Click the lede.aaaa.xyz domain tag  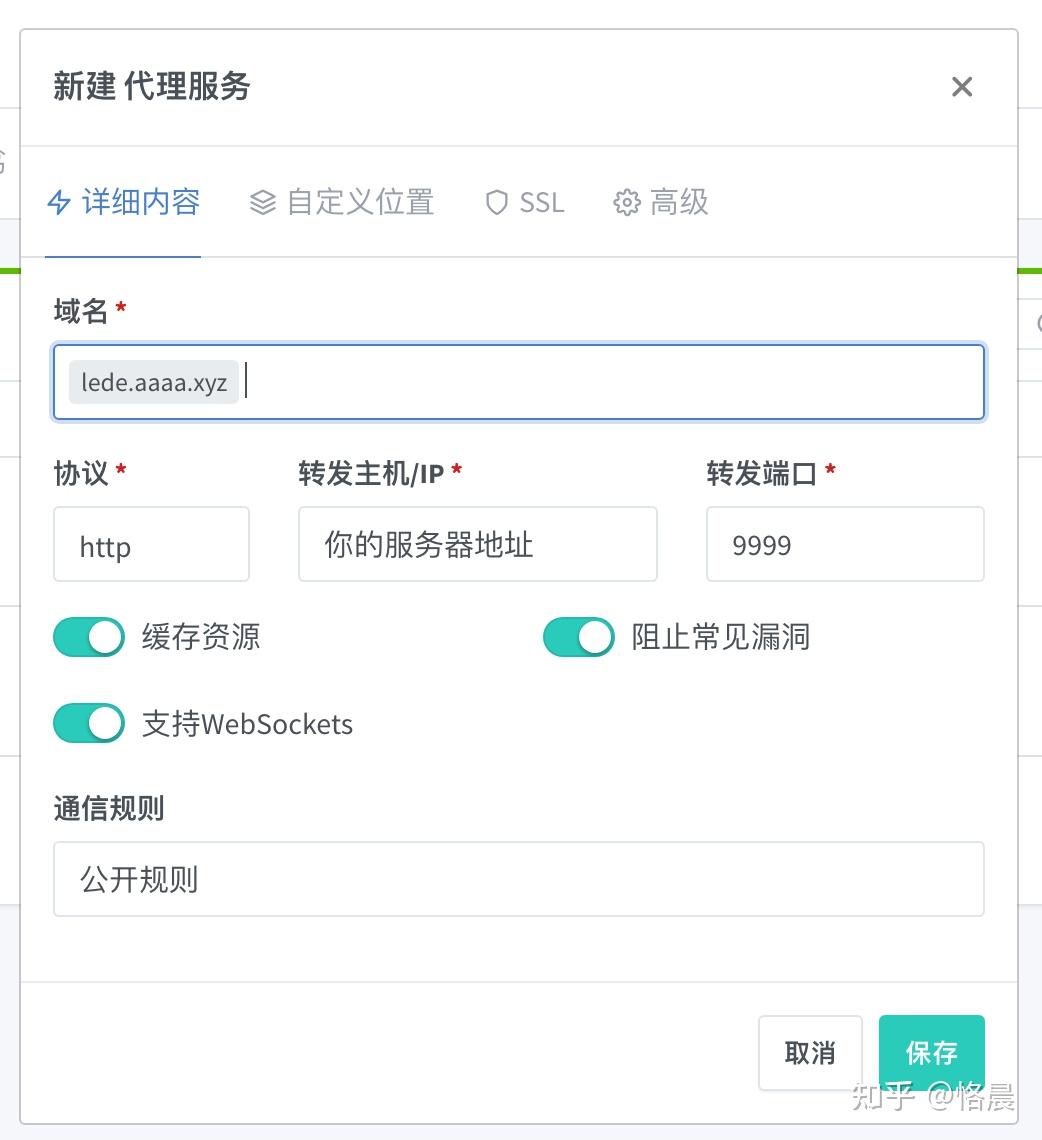[x=152, y=381]
